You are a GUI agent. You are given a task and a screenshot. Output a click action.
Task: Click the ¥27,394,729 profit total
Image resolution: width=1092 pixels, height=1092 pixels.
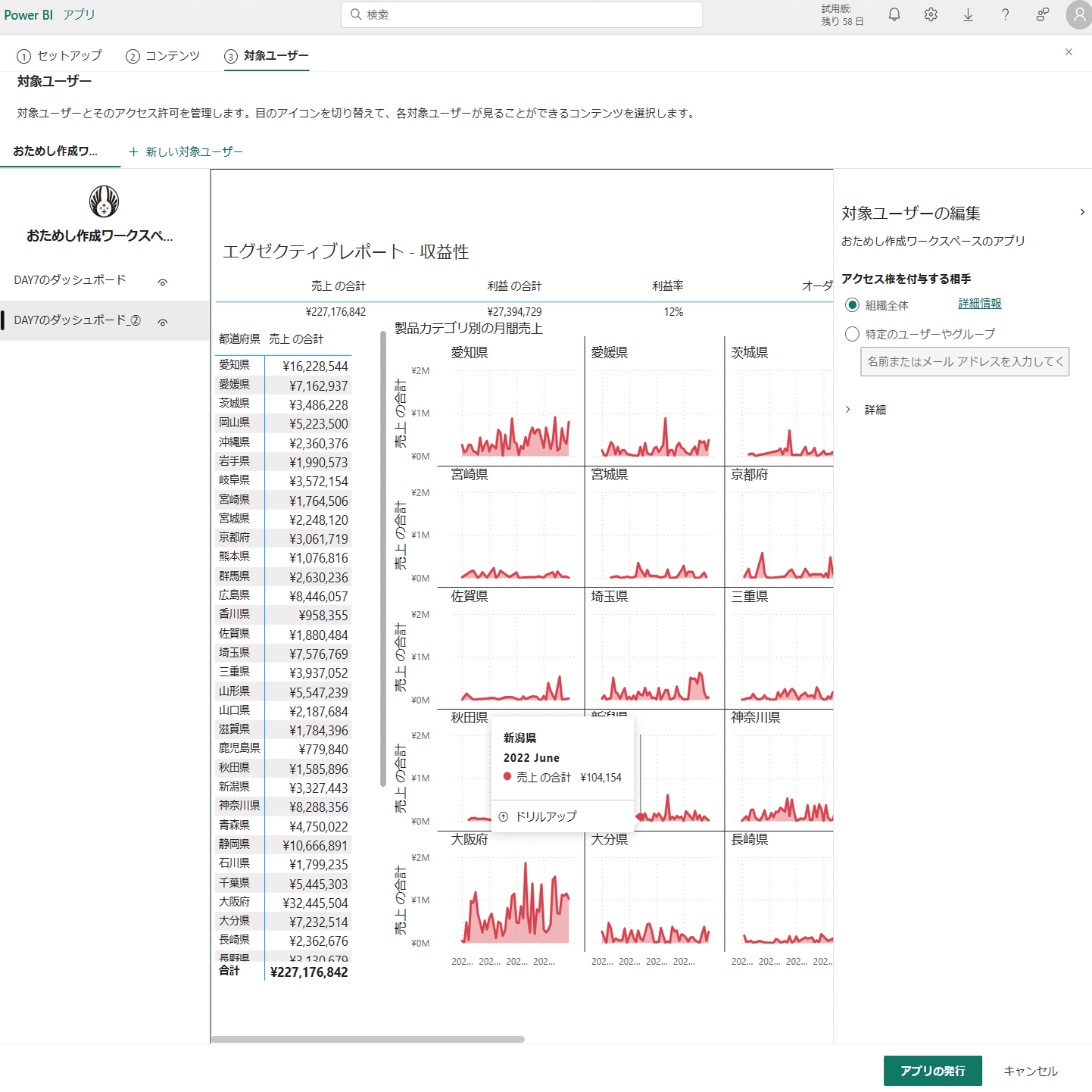click(x=514, y=312)
